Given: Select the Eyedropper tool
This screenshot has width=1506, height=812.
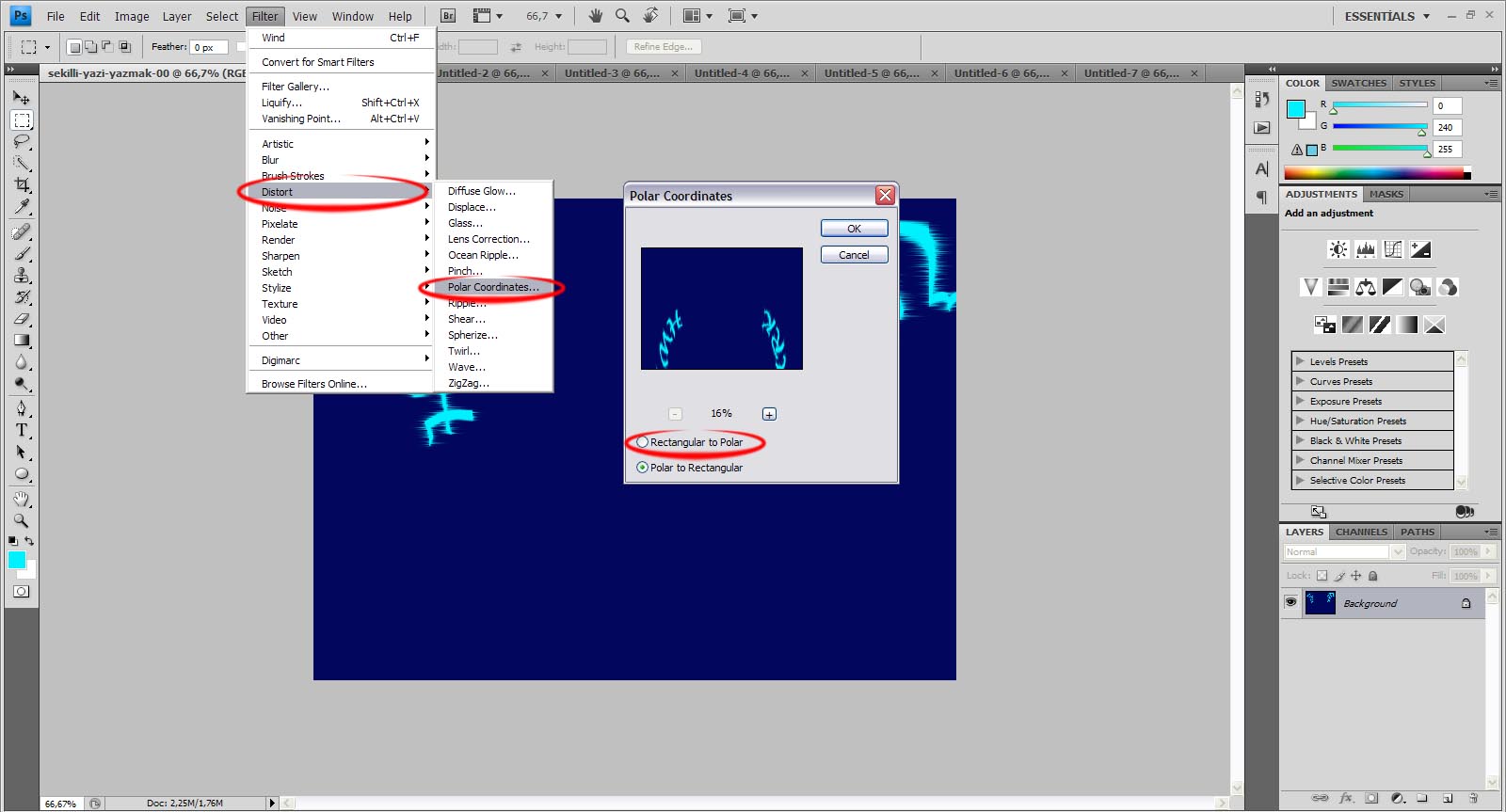Looking at the screenshot, I should (x=22, y=207).
